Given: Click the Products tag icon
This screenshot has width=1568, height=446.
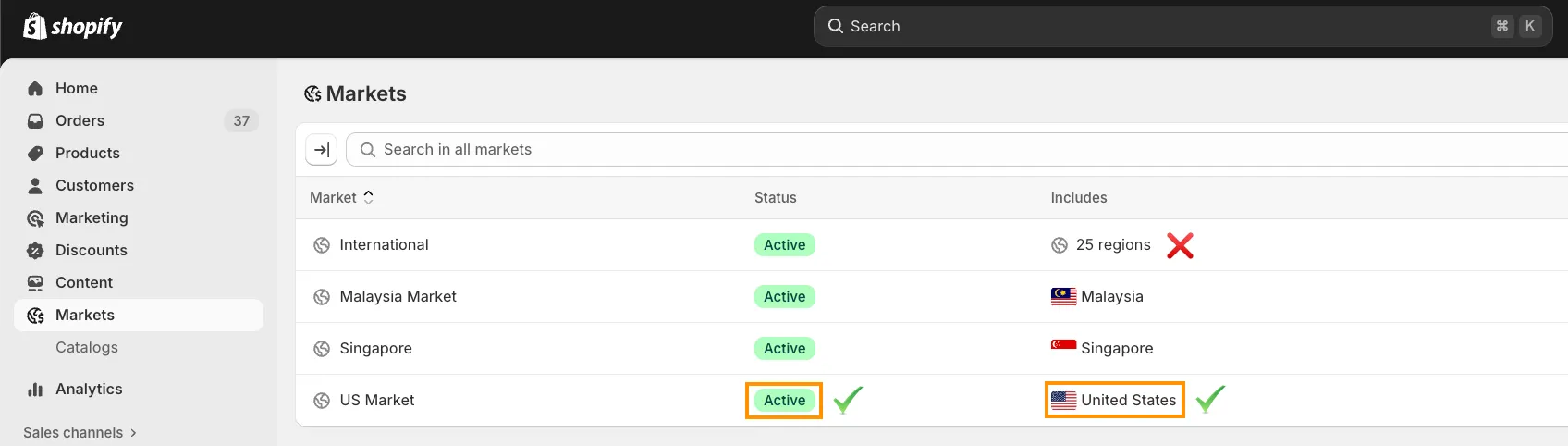Looking at the screenshot, I should 35,154.
